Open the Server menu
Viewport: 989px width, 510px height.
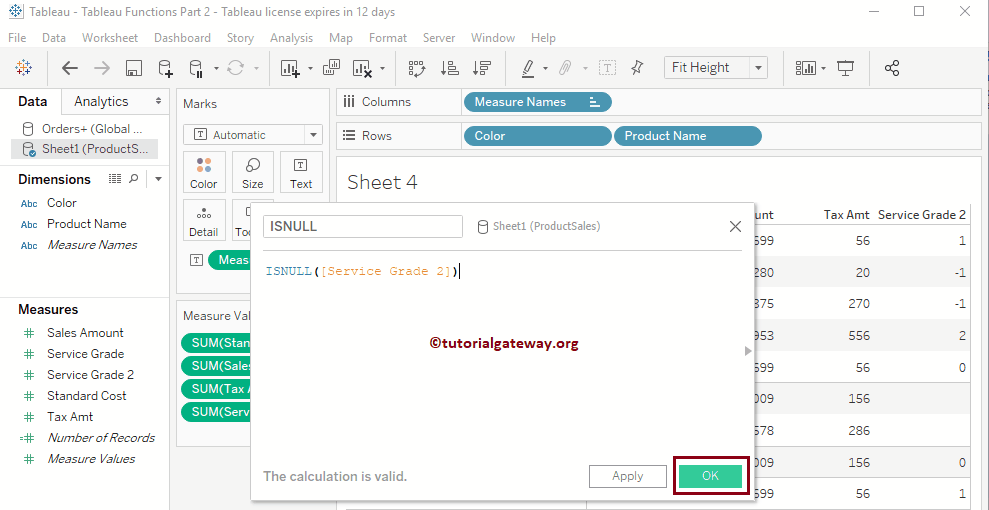(x=439, y=38)
